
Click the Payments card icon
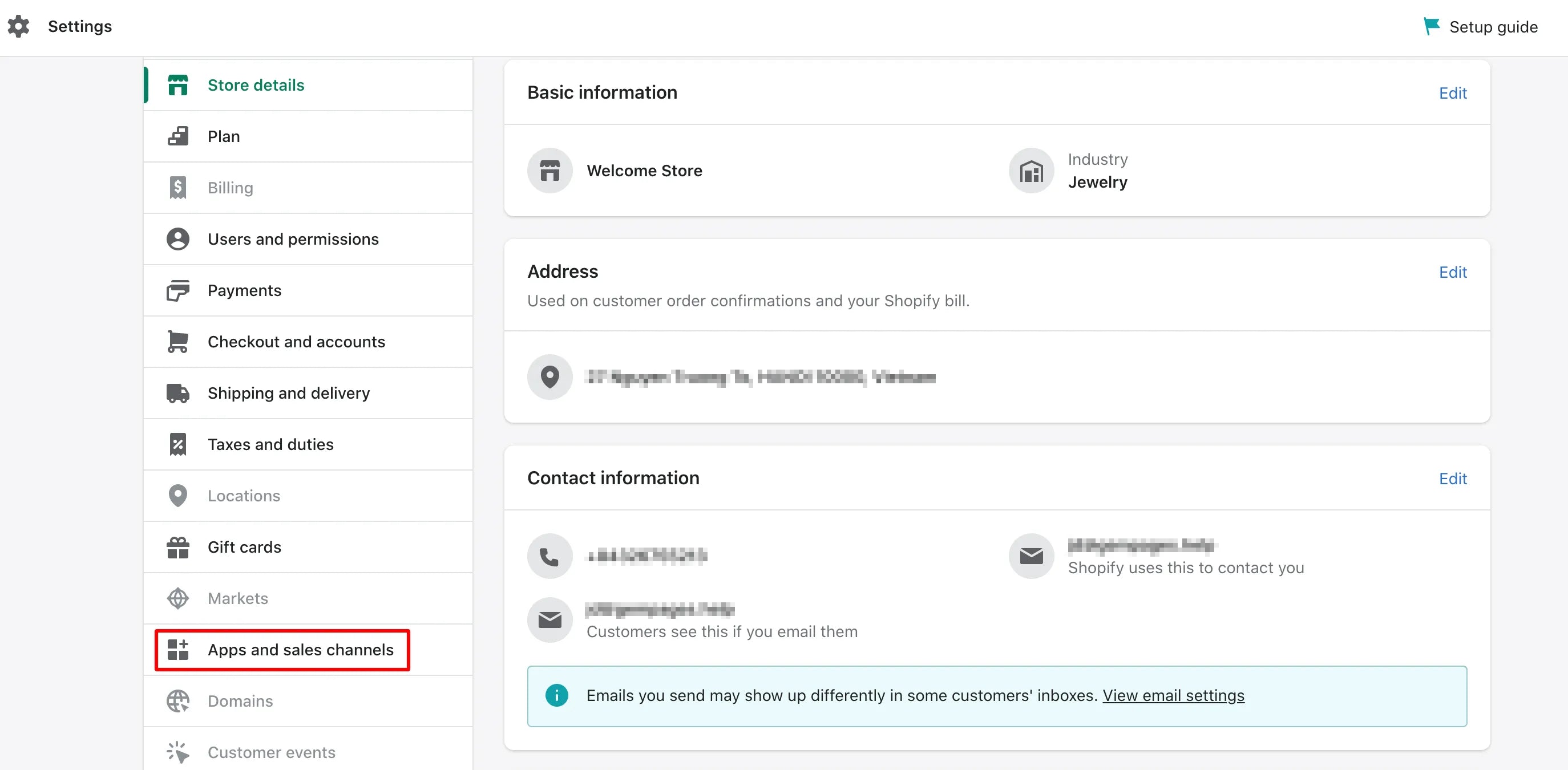coord(177,290)
